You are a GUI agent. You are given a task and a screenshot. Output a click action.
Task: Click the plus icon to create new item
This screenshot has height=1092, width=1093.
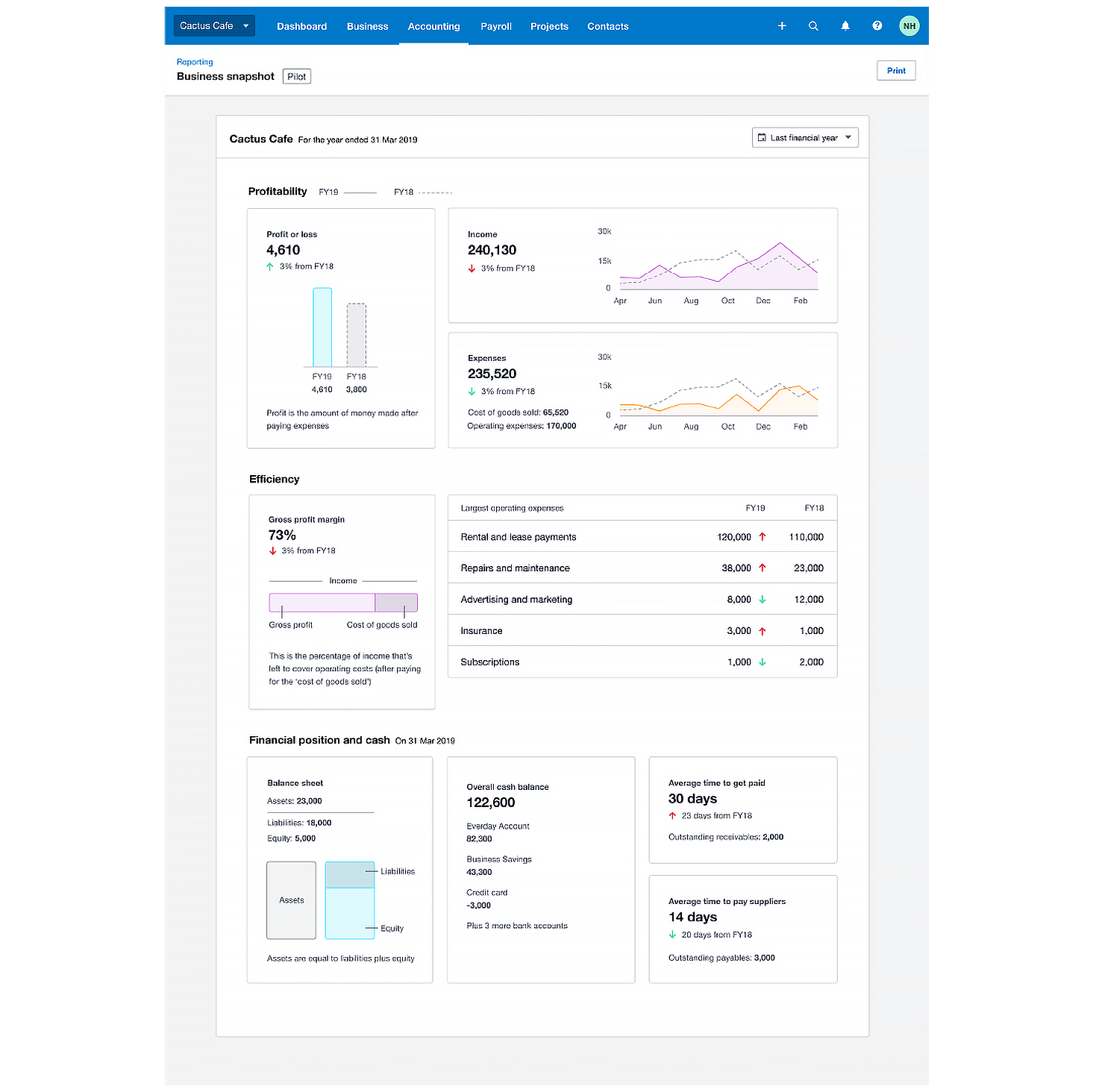pos(782,25)
